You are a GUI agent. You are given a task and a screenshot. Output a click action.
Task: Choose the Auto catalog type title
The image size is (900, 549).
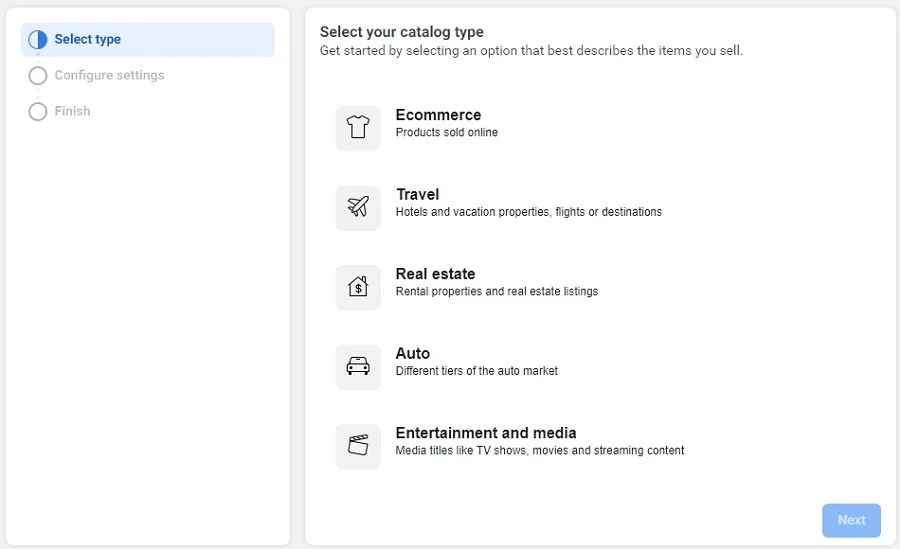click(412, 354)
